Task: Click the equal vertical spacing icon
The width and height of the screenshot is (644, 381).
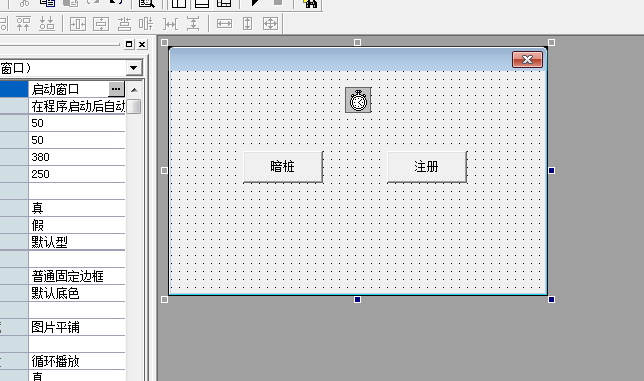Action: click(193, 24)
